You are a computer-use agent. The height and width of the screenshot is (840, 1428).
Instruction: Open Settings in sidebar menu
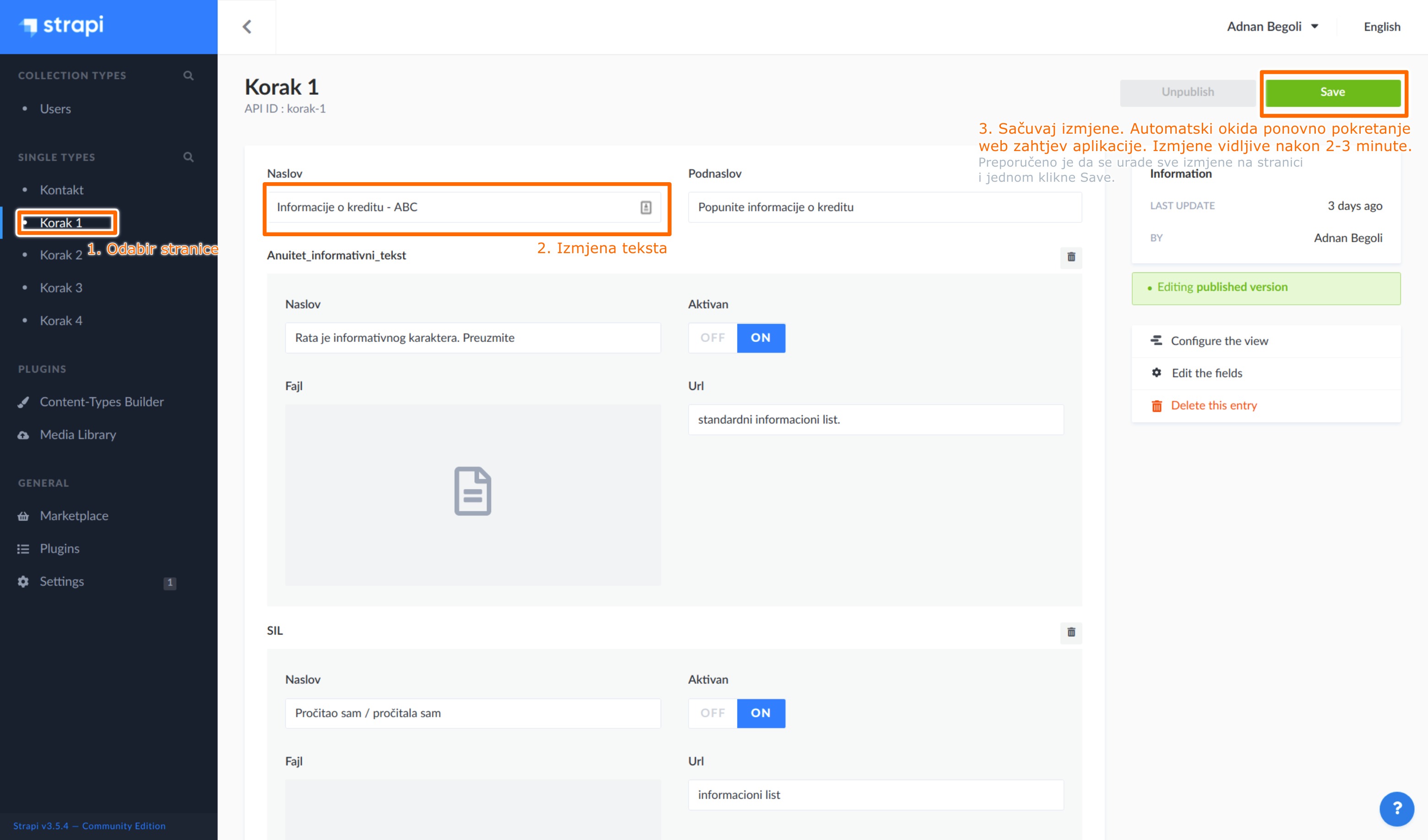click(61, 581)
